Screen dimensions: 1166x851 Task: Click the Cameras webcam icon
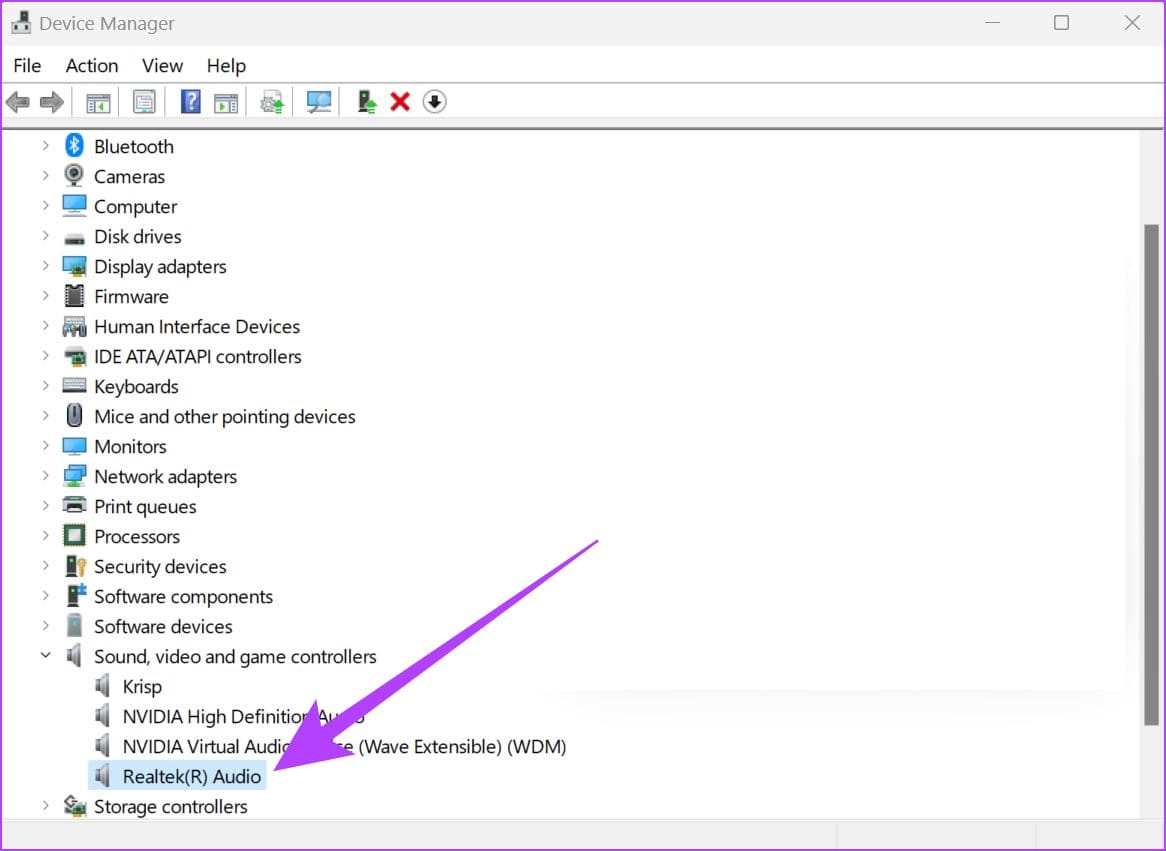(x=74, y=176)
